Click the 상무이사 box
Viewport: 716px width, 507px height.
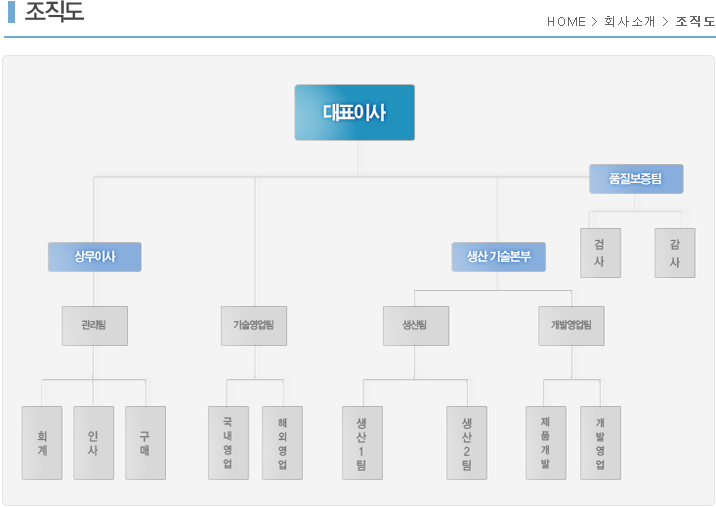coord(95,257)
